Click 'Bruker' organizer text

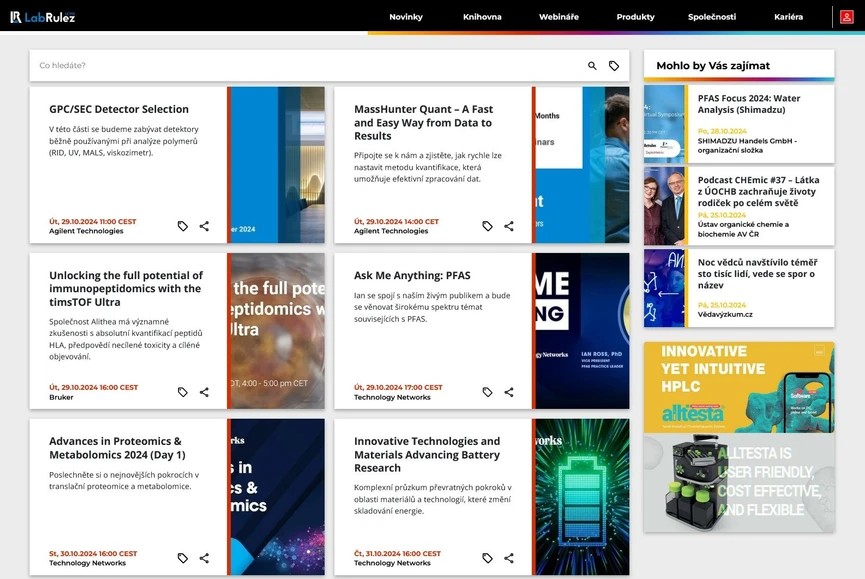pyautogui.click(x=61, y=397)
